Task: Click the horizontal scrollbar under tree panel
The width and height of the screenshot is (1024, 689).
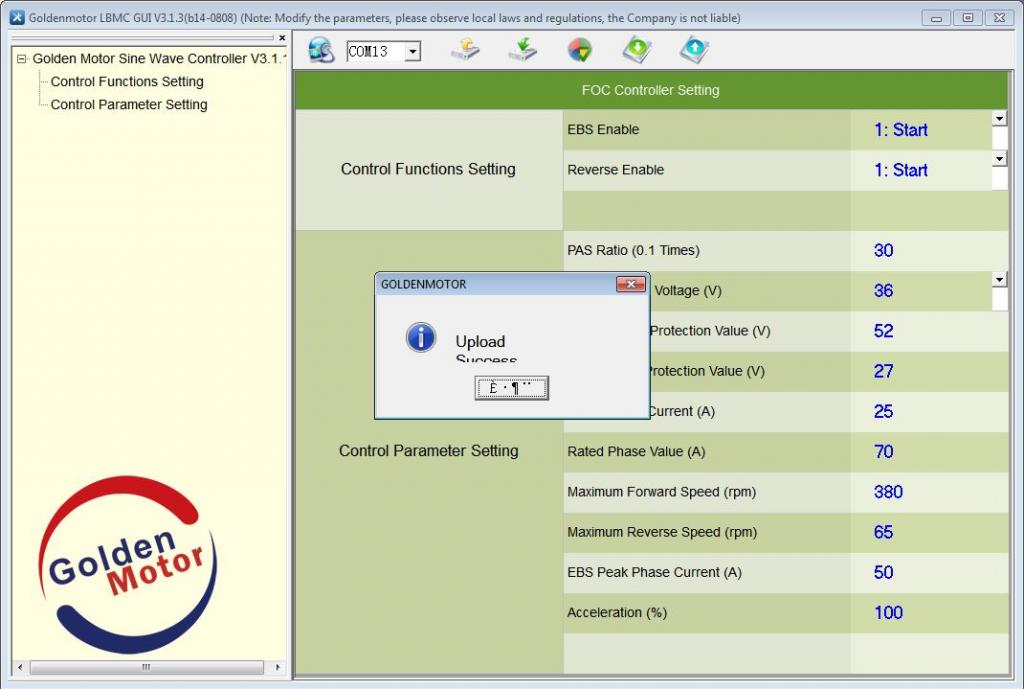Action: 145,667
